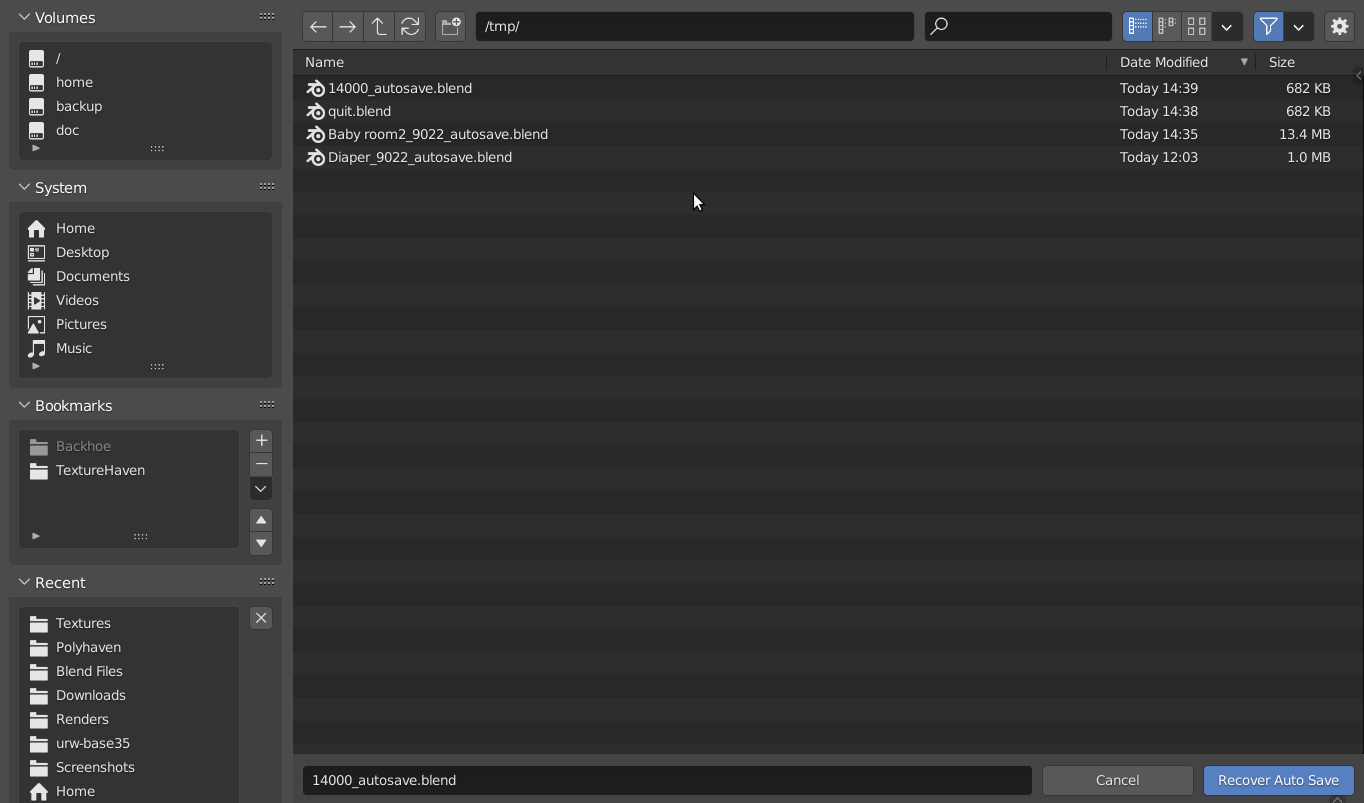Refresh the file list

(410, 27)
